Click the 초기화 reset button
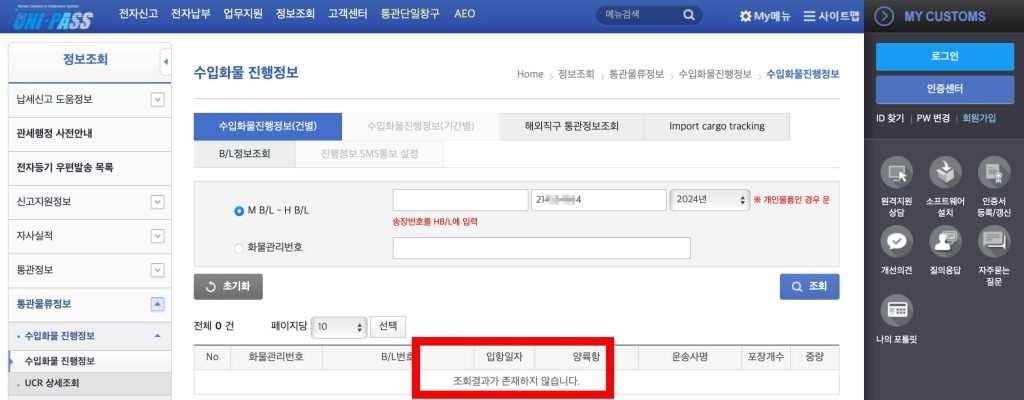Screen dimensions: 1024x400 click(x=229, y=286)
